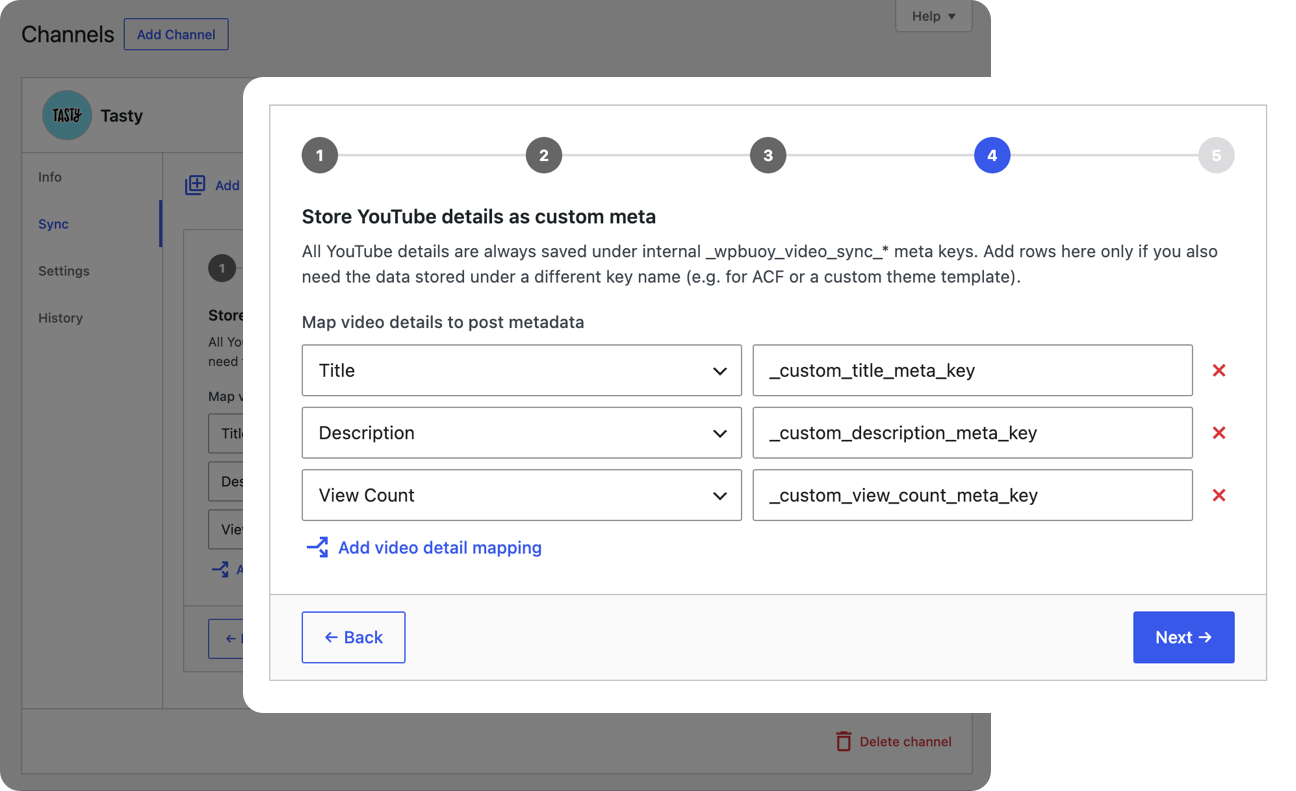Open the View Count detail dropdown
This screenshot has height=791, width=1296.
(x=522, y=495)
